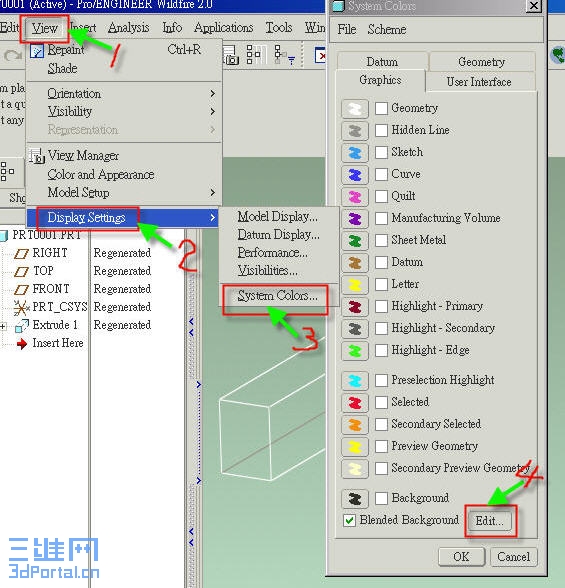
Task: Click Preview Geometry color swatch
Action: point(355,447)
